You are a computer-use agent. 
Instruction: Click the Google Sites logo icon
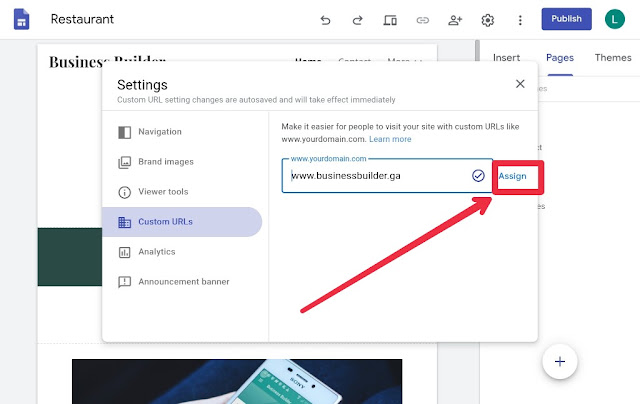point(21,20)
